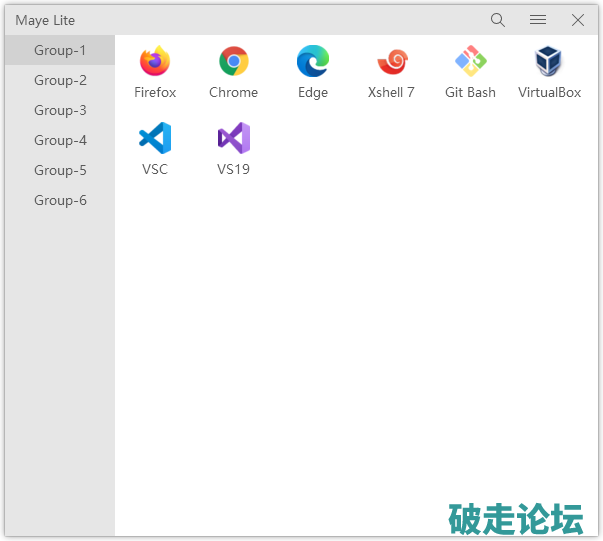Select Group-6 in the sidebar

[x=60, y=200]
